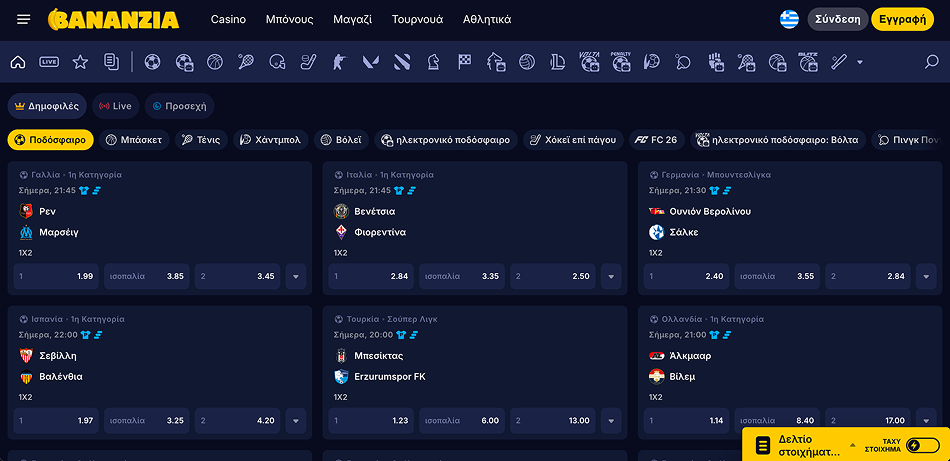The width and height of the screenshot is (950, 461).
Task: Select the Valorant icon
Action: (x=371, y=62)
